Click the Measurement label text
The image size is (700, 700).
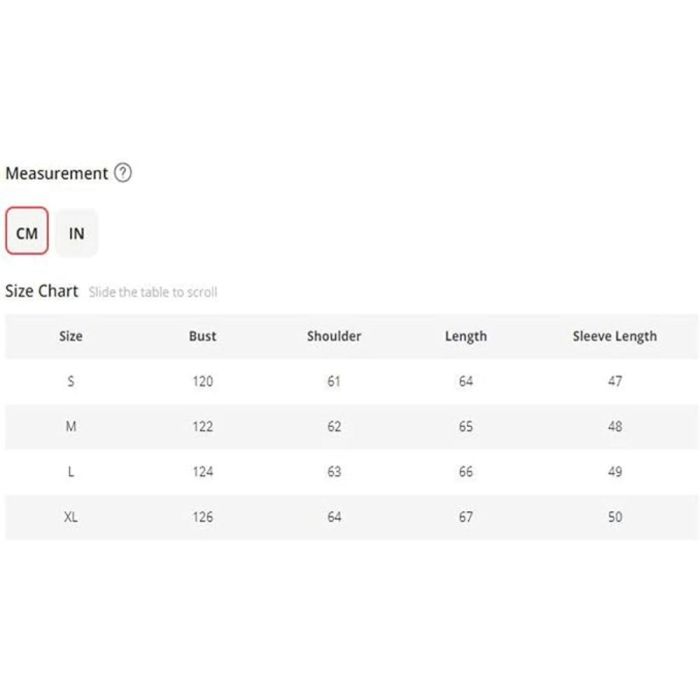(x=56, y=173)
